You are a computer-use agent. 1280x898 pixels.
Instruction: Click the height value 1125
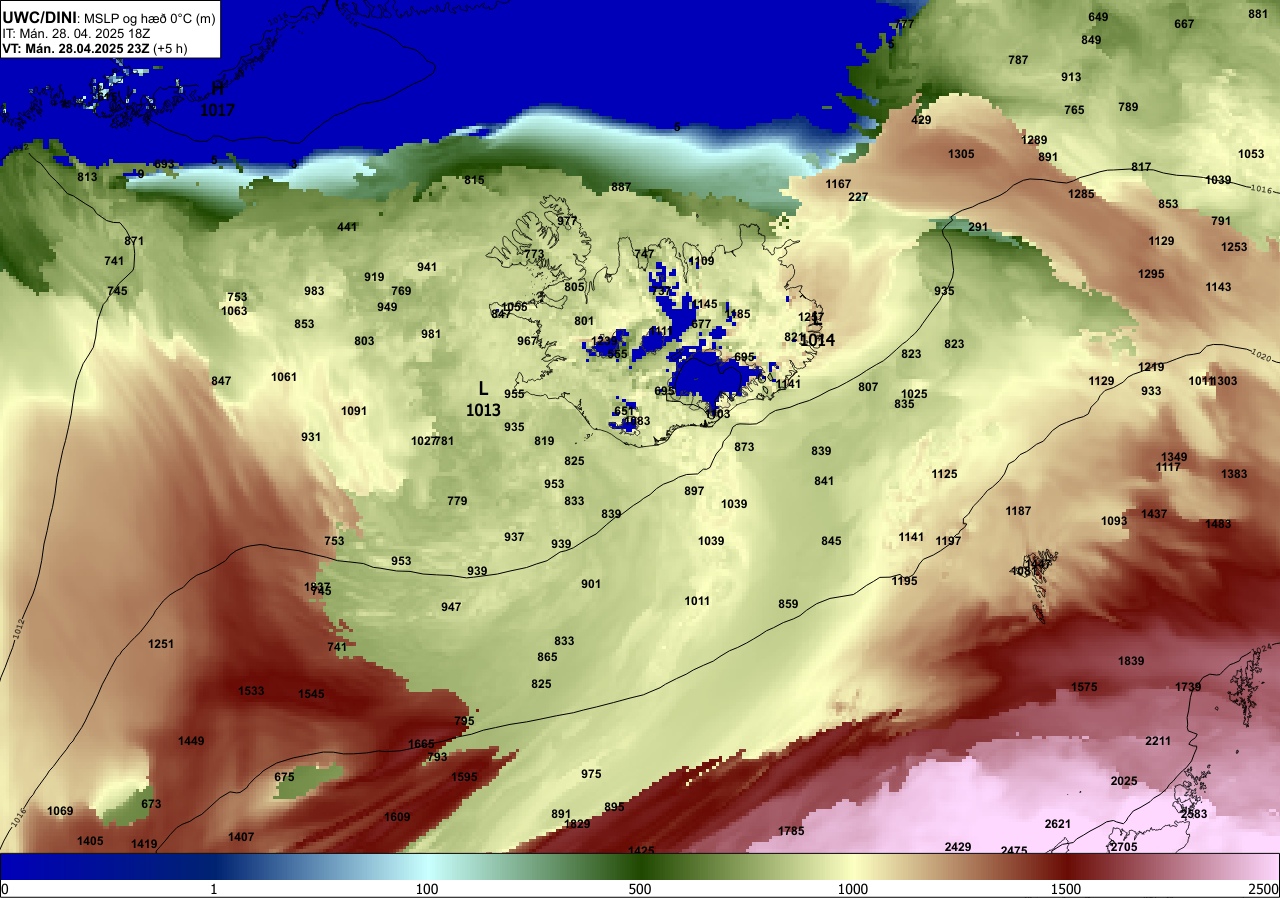[x=944, y=474]
